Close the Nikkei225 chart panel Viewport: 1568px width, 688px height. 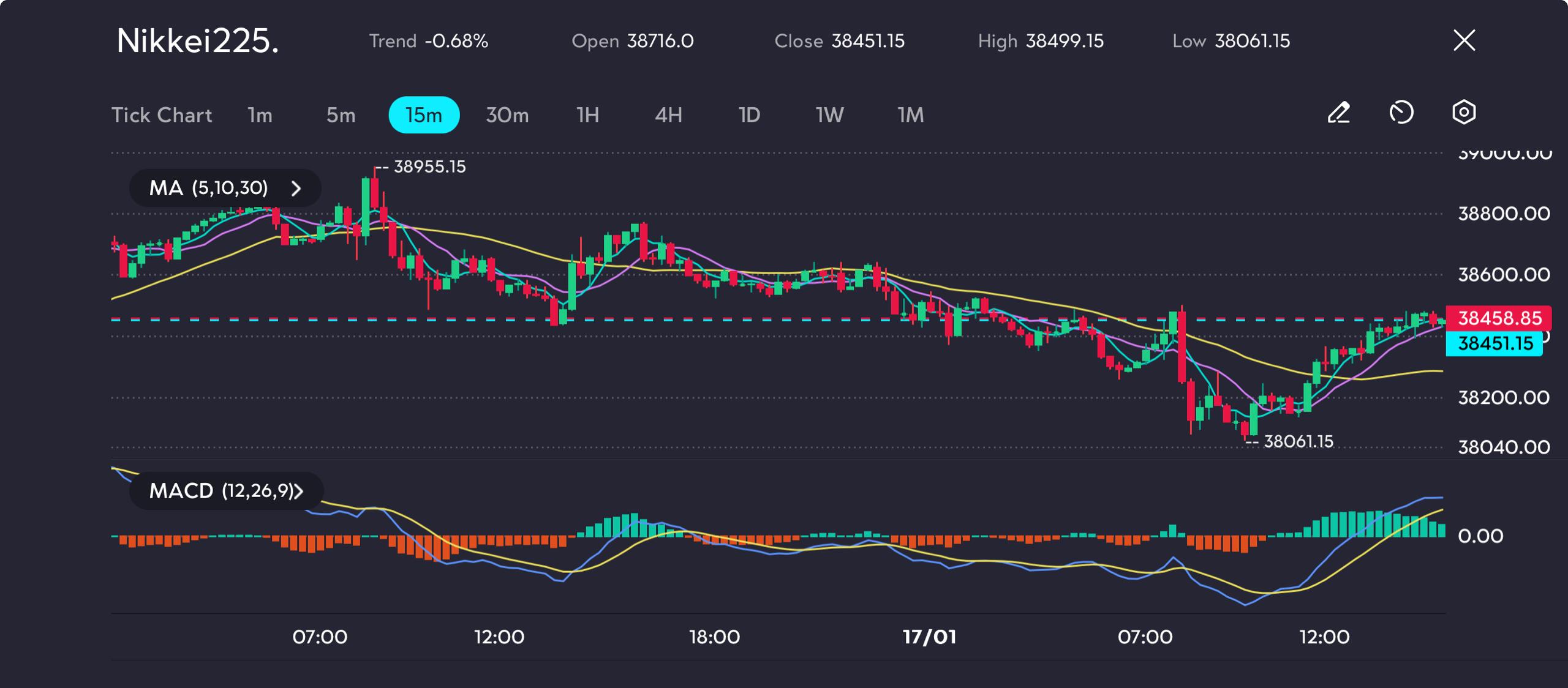coord(1464,40)
